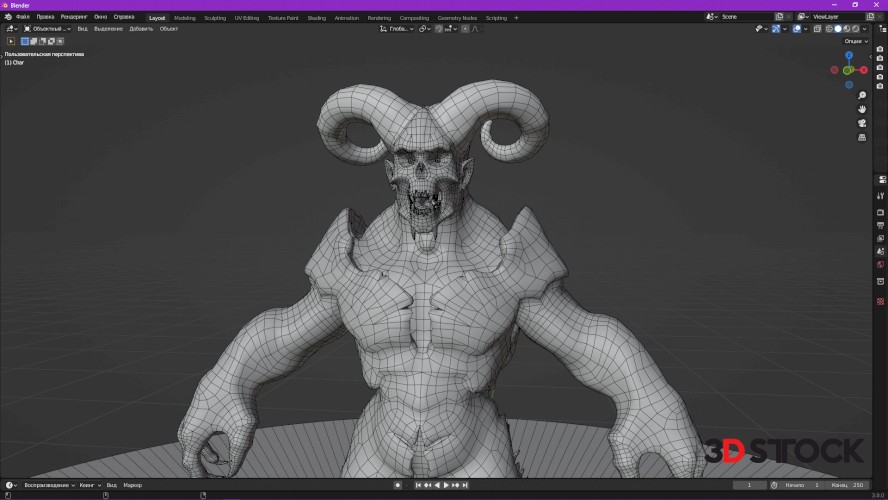
Task: Click the Blender logo menu icon
Action: pos(8,17)
